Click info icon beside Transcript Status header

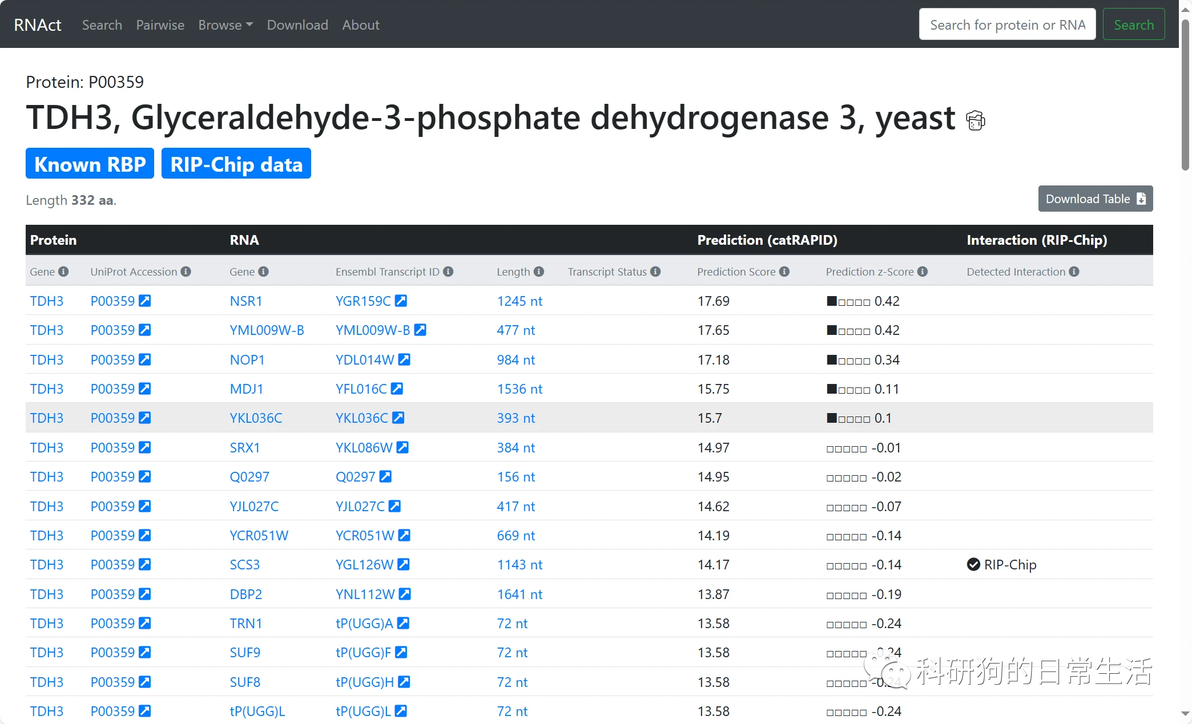pyautogui.click(x=655, y=272)
